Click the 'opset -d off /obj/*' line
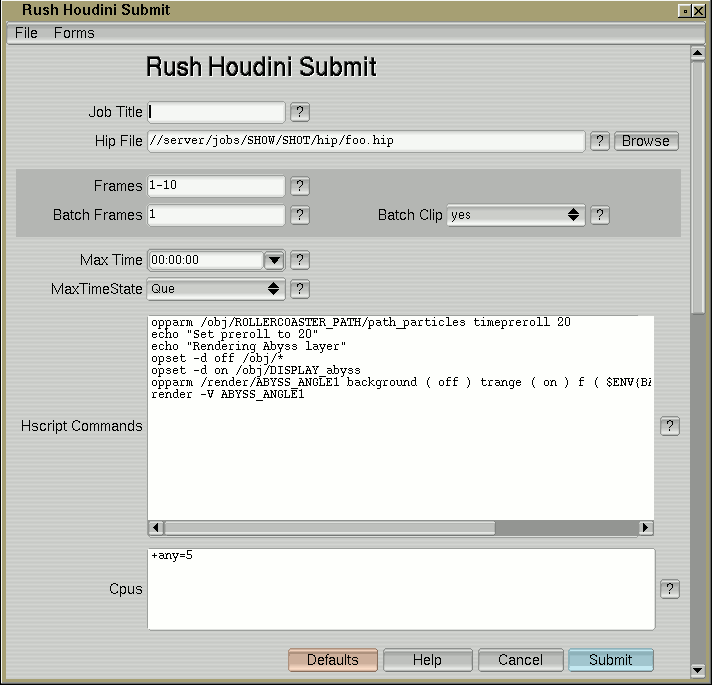 tap(217, 358)
